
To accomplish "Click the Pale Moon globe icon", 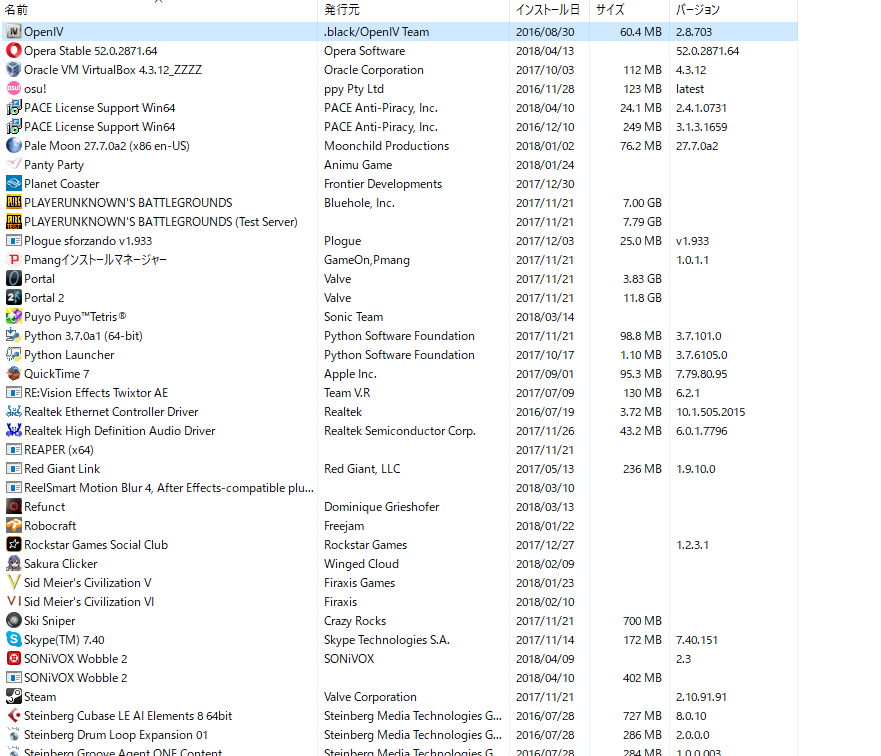I will tap(13, 146).
